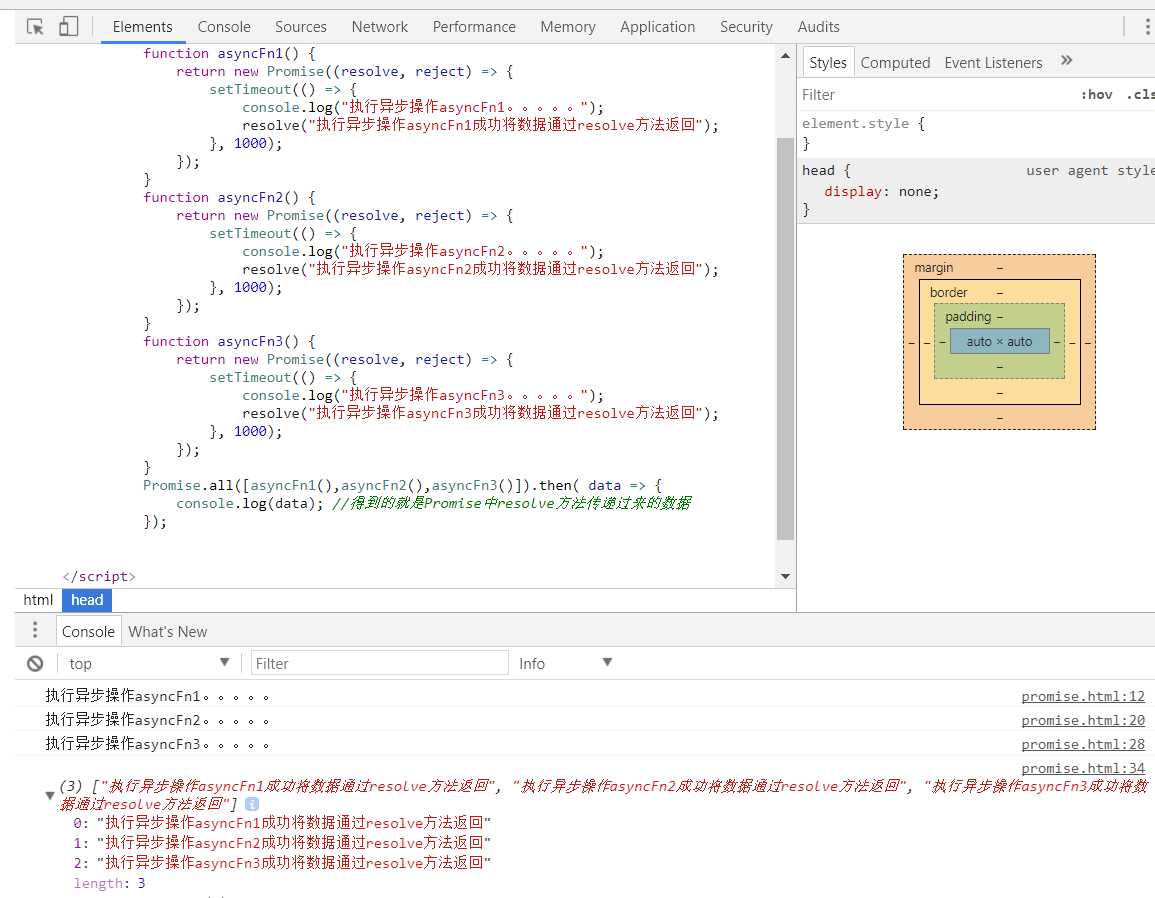
Task: Click console message 执行异步操作asyncFn2
Action: [x=157, y=720]
